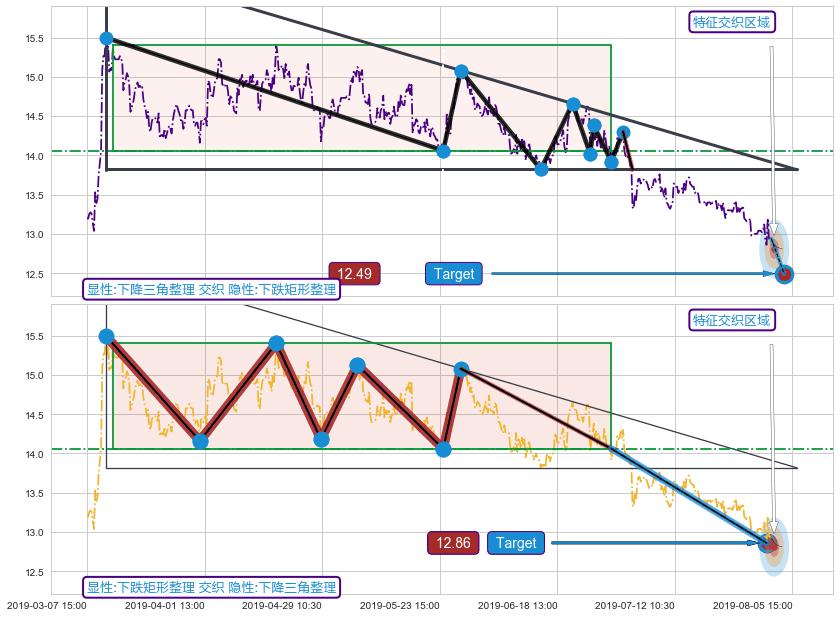Select the lower chart's first trough marker near 14.2
Image resolution: width=839 pixels, height=617 pixels.
pyautogui.click(x=200, y=441)
